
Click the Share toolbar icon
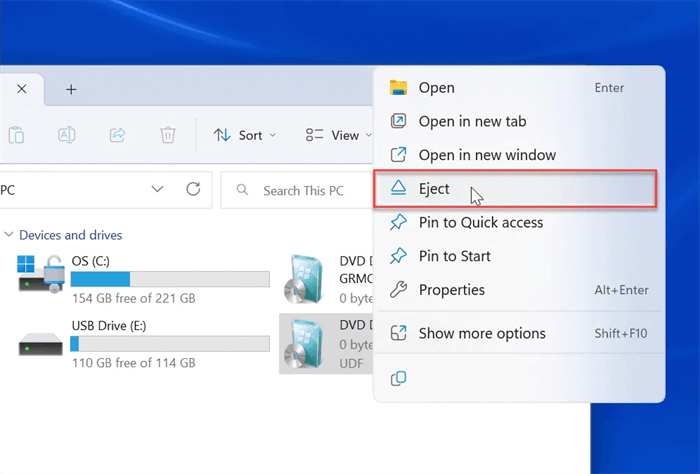pos(117,135)
